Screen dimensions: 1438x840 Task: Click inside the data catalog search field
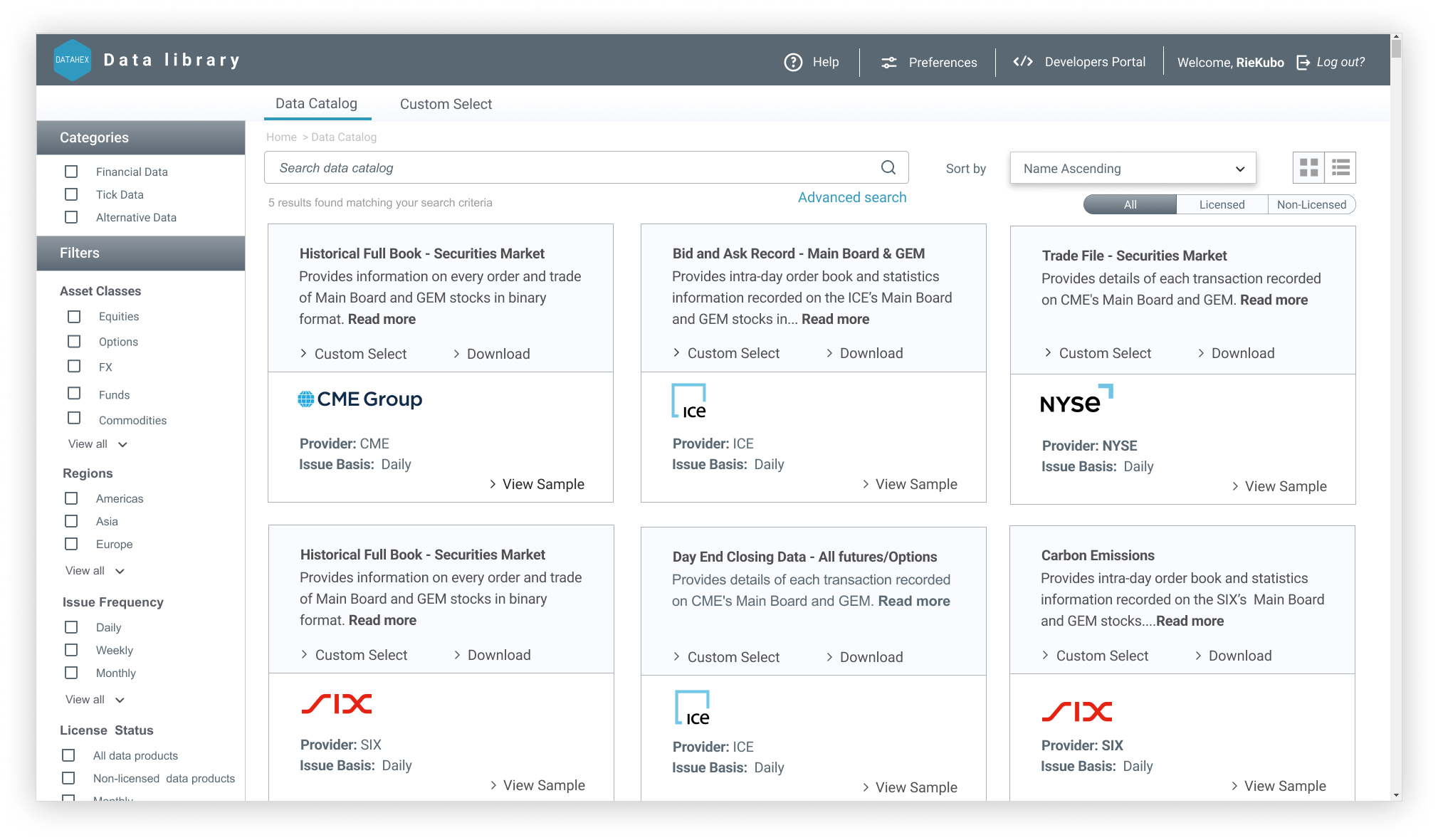(x=498, y=167)
